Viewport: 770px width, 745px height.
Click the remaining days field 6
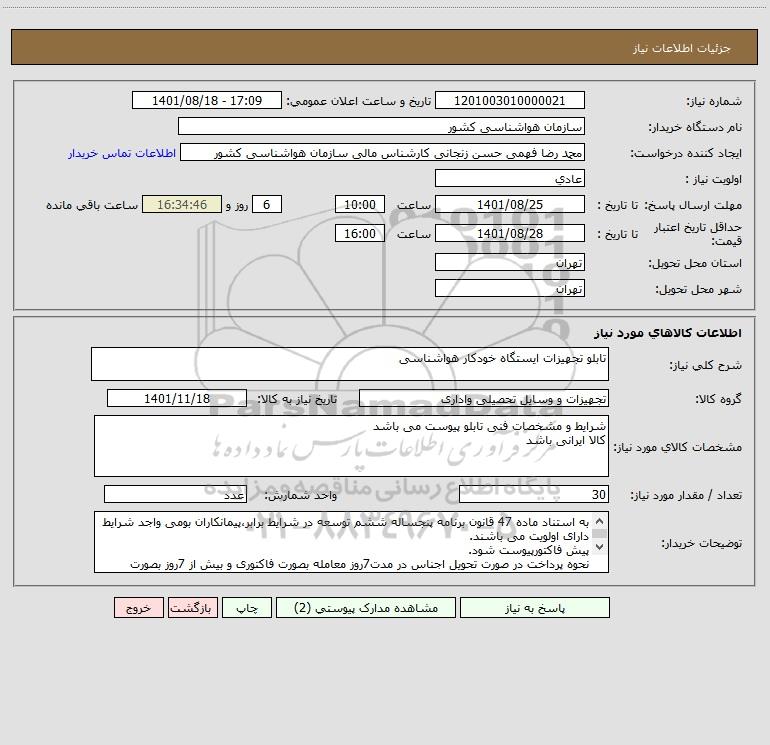tap(267, 204)
